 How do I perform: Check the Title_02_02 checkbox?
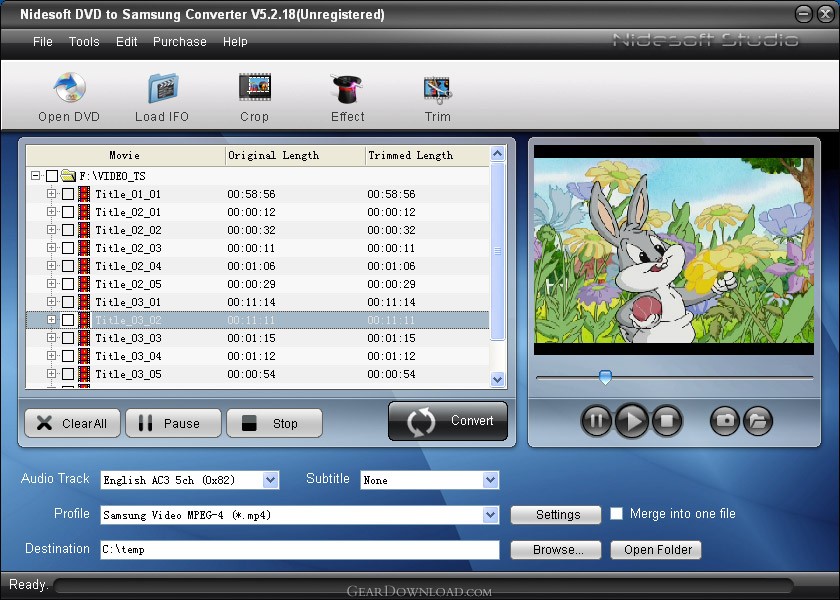pos(68,230)
